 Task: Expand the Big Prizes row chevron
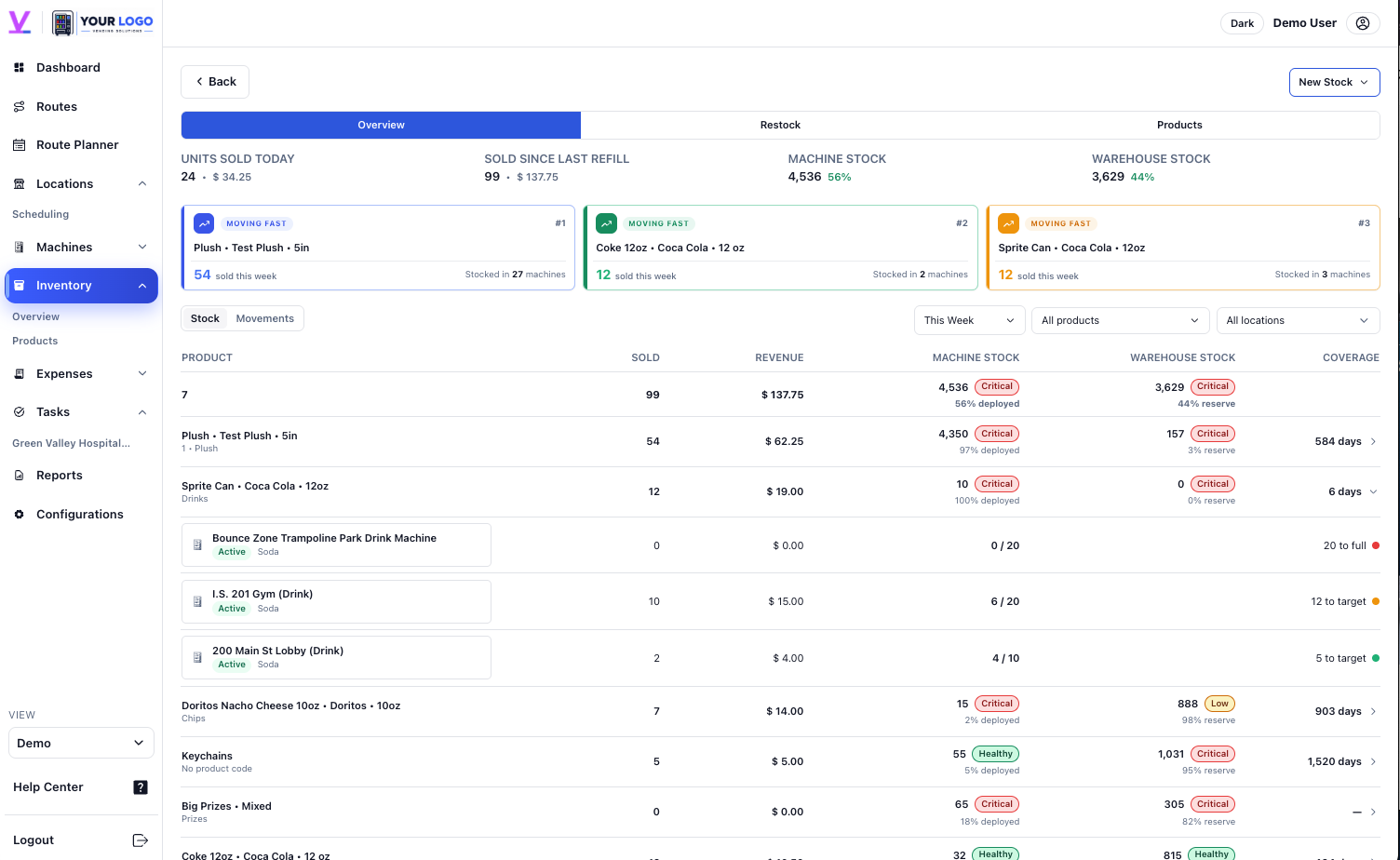[1373, 813]
